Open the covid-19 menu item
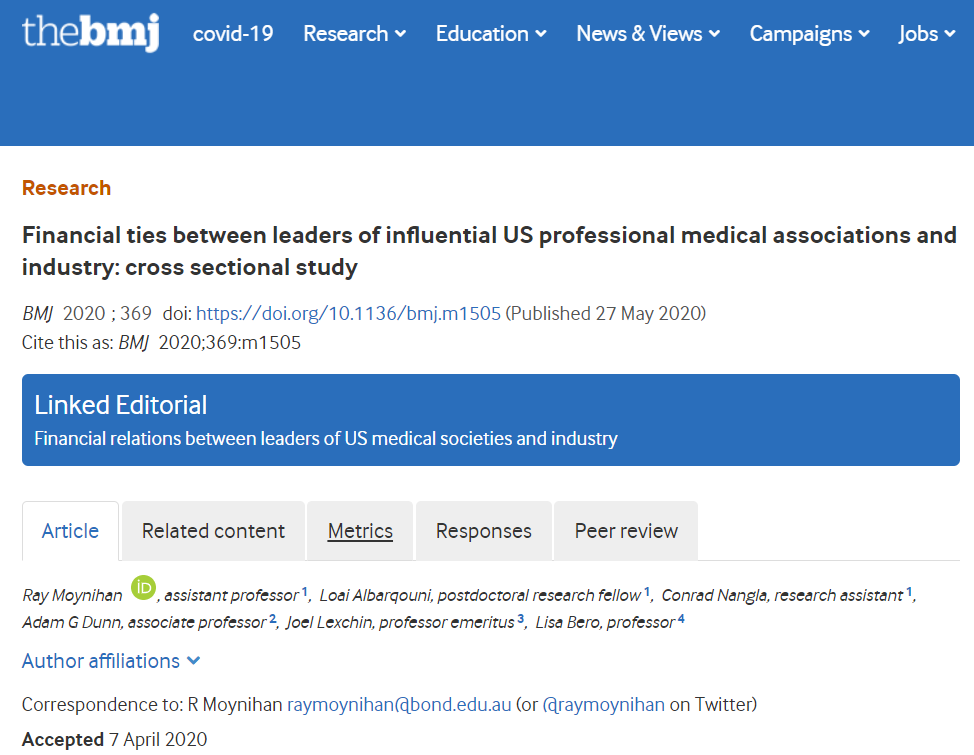 [x=234, y=34]
